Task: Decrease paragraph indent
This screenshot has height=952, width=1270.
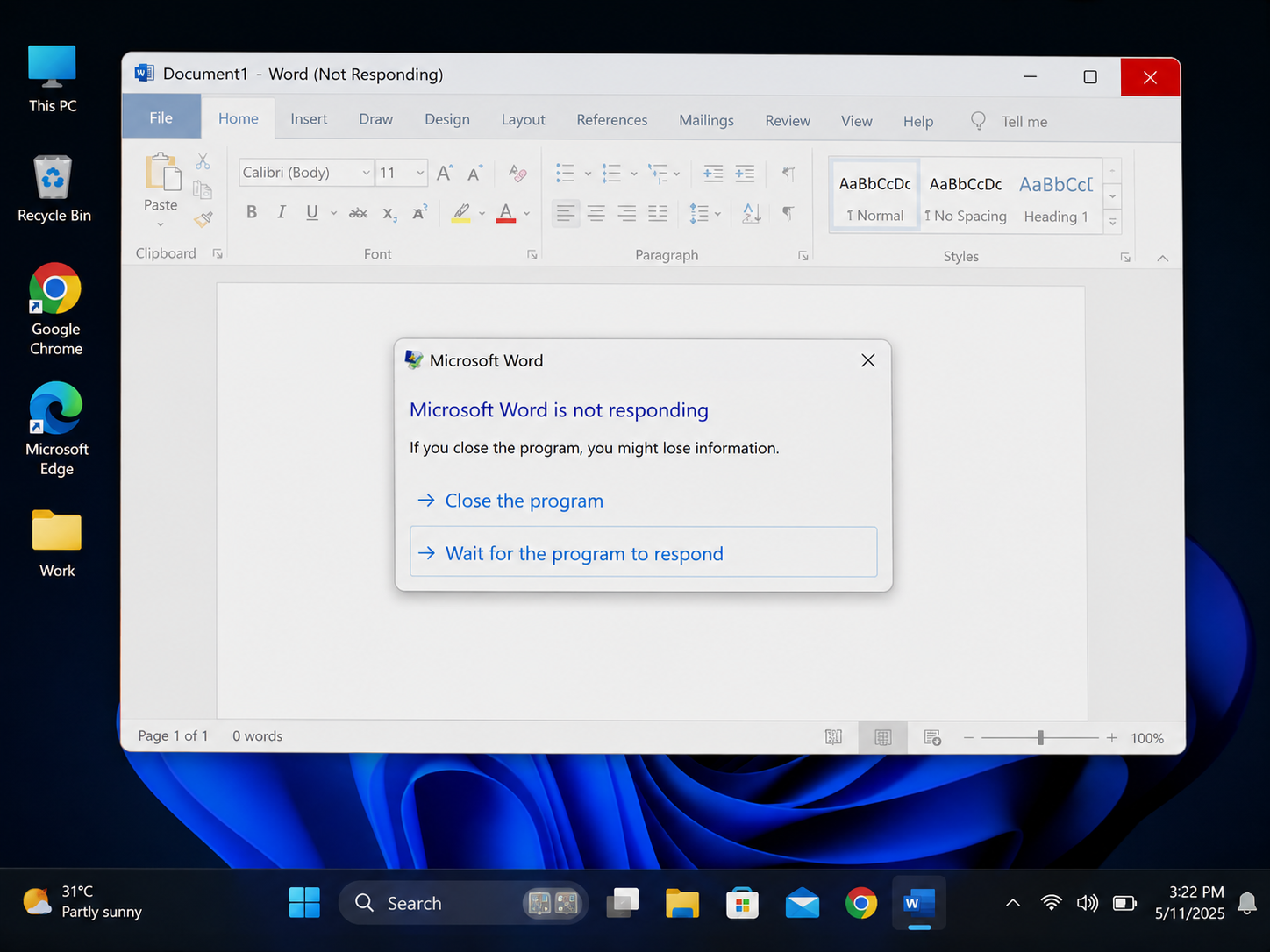Action: point(713,173)
